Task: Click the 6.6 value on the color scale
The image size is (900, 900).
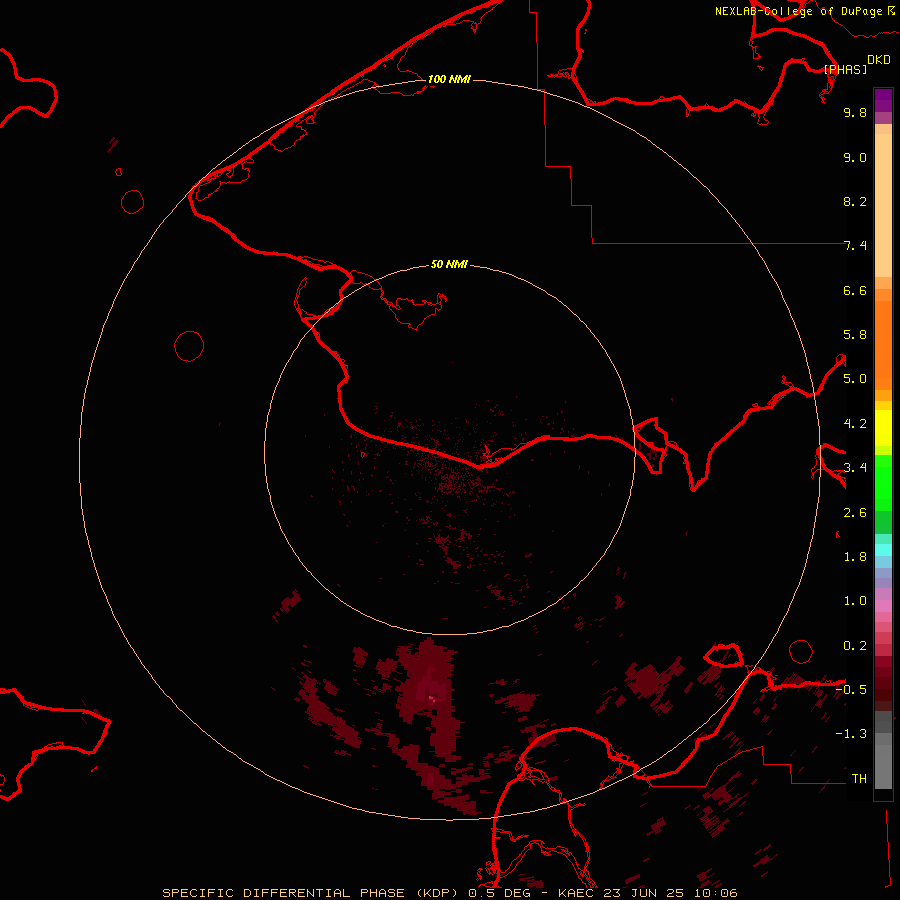Action: tap(855, 290)
